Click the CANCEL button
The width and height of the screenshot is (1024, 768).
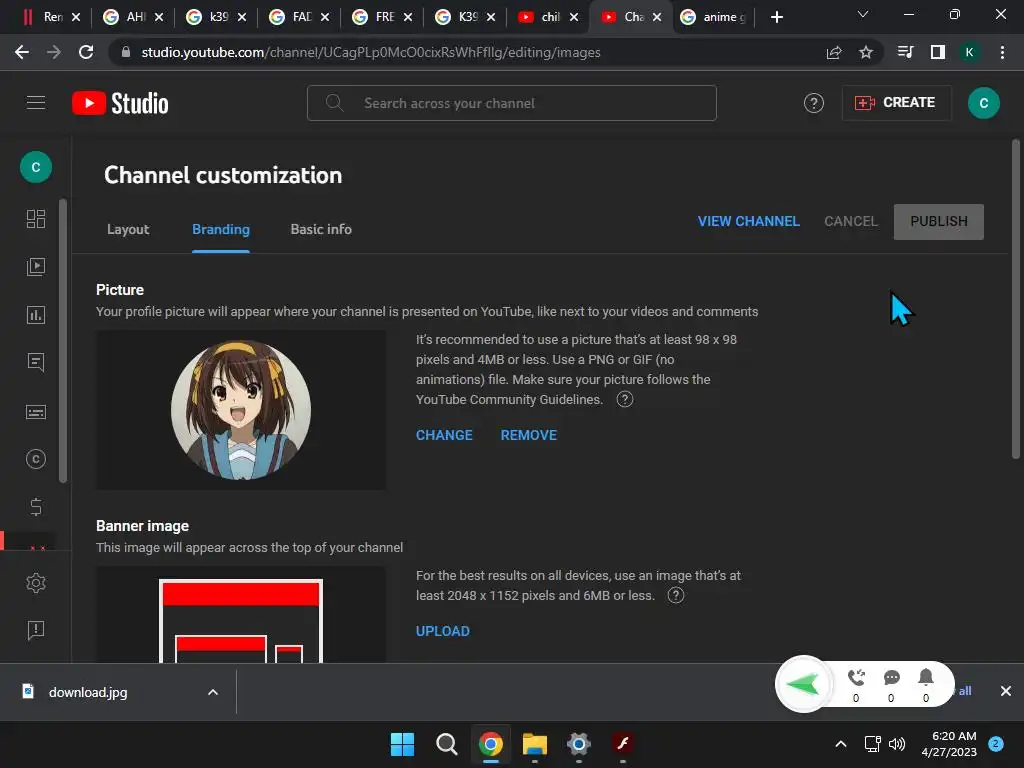point(851,221)
